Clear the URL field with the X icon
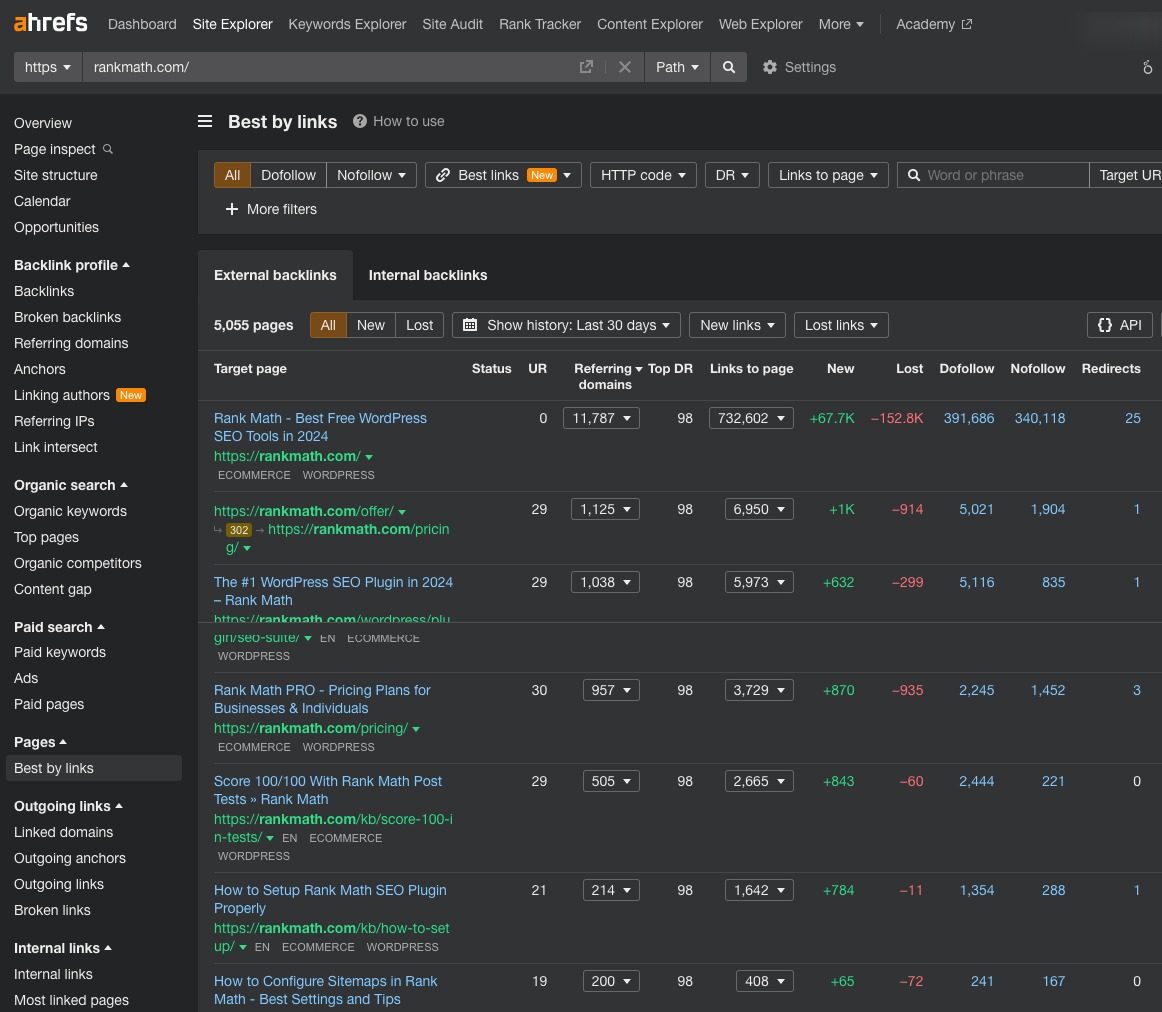1162x1012 pixels. coord(625,67)
